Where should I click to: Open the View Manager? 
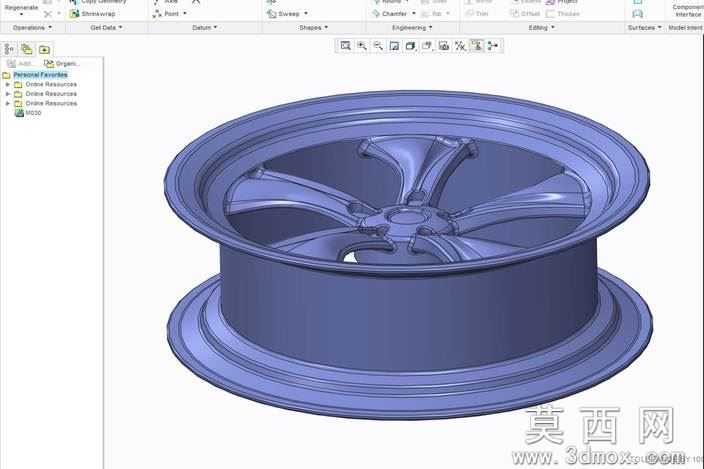click(444, 46)
